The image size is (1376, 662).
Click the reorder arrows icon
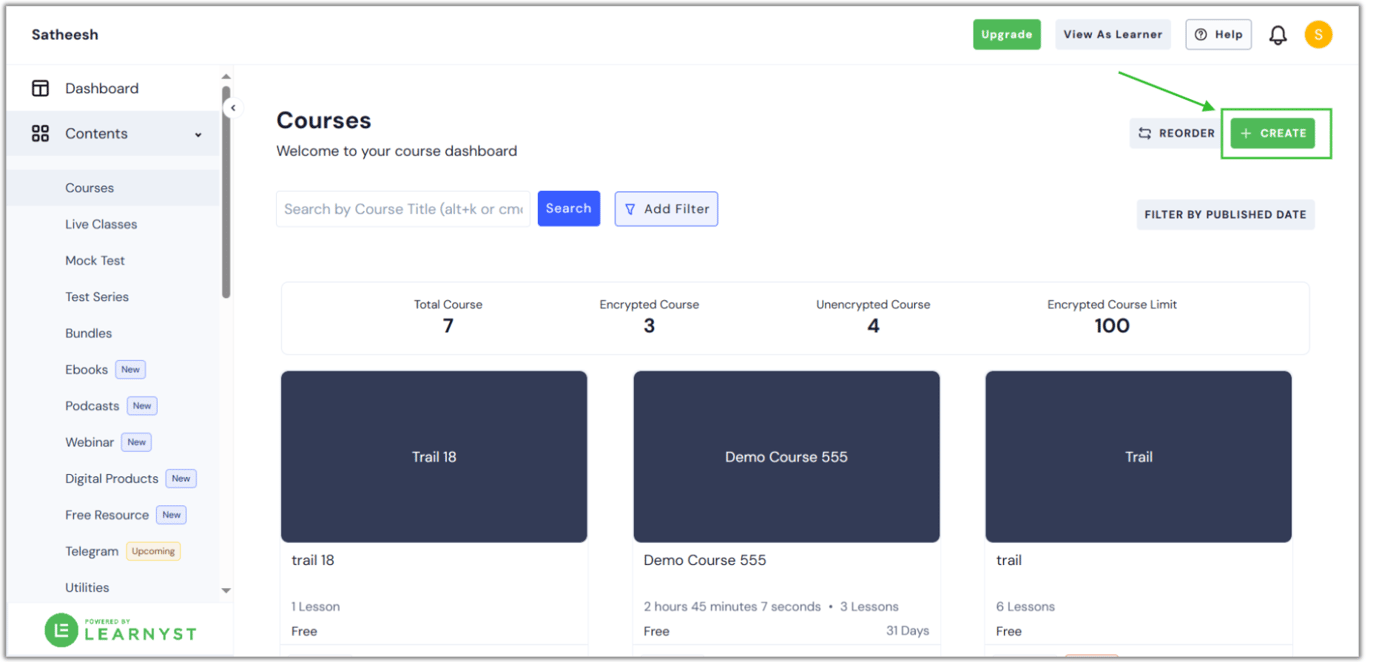tap(1142, 132)
